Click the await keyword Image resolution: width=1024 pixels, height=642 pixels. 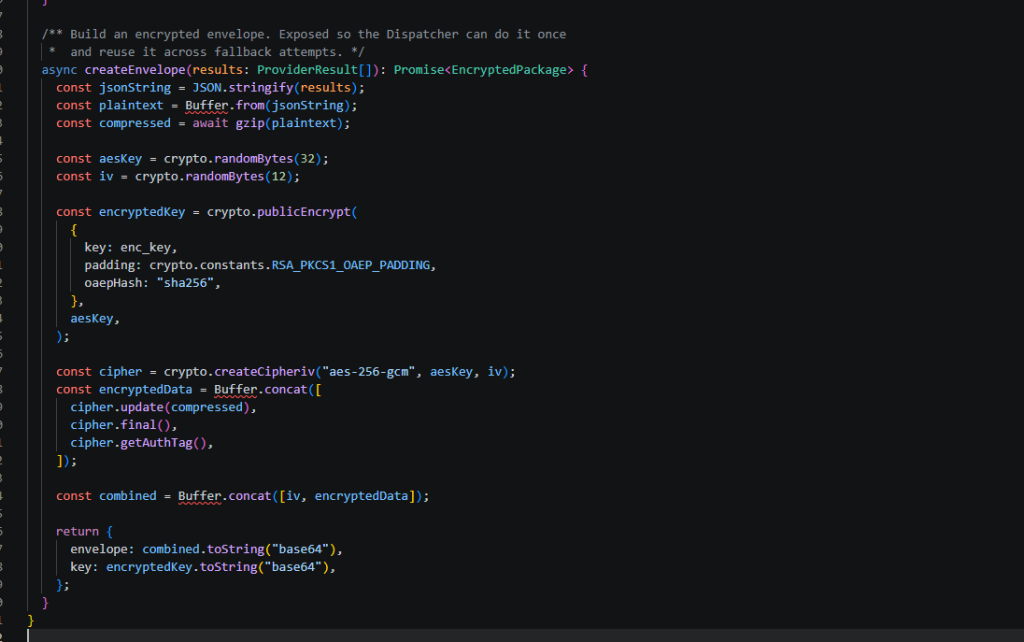tap(210, 123)
